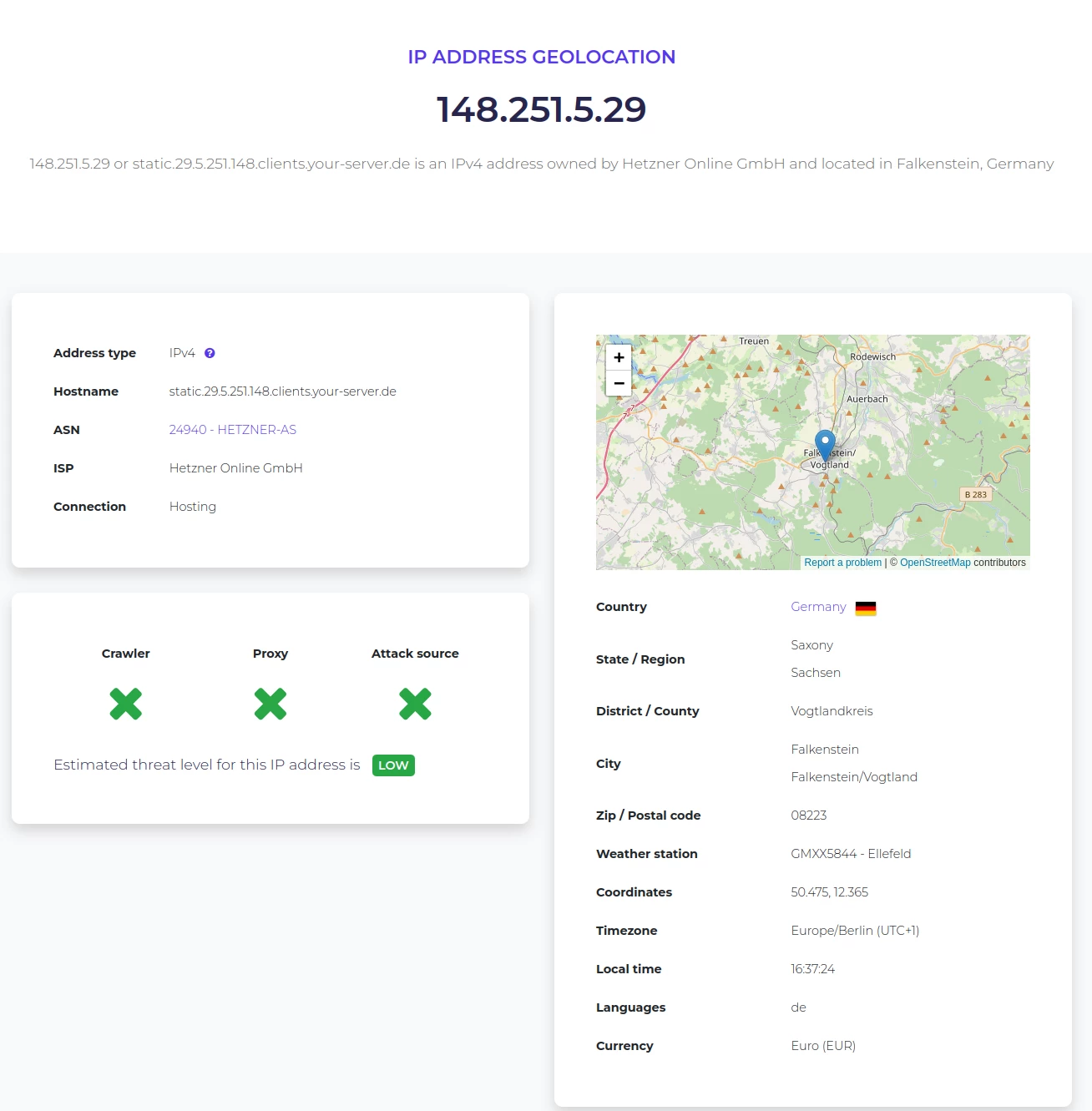Click the map zoom in plus button

click(619, 357)
